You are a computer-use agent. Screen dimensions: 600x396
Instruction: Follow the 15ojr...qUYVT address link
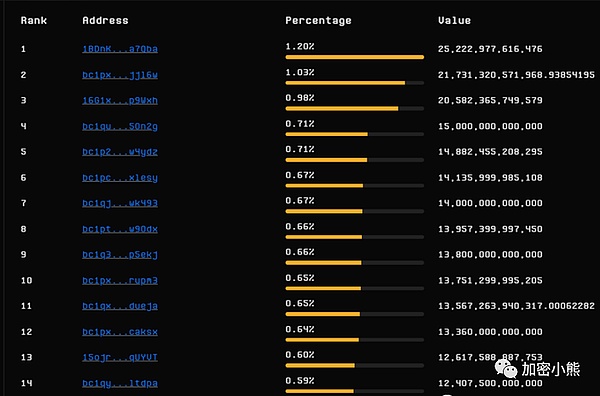click(x=120, y=357)
